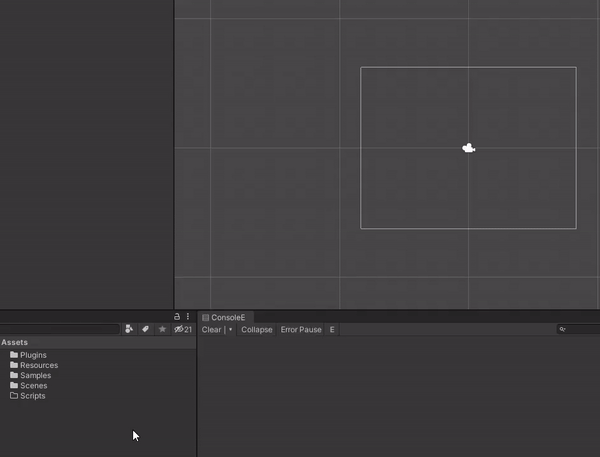Select the Scenes folder icon

point(14,385)
